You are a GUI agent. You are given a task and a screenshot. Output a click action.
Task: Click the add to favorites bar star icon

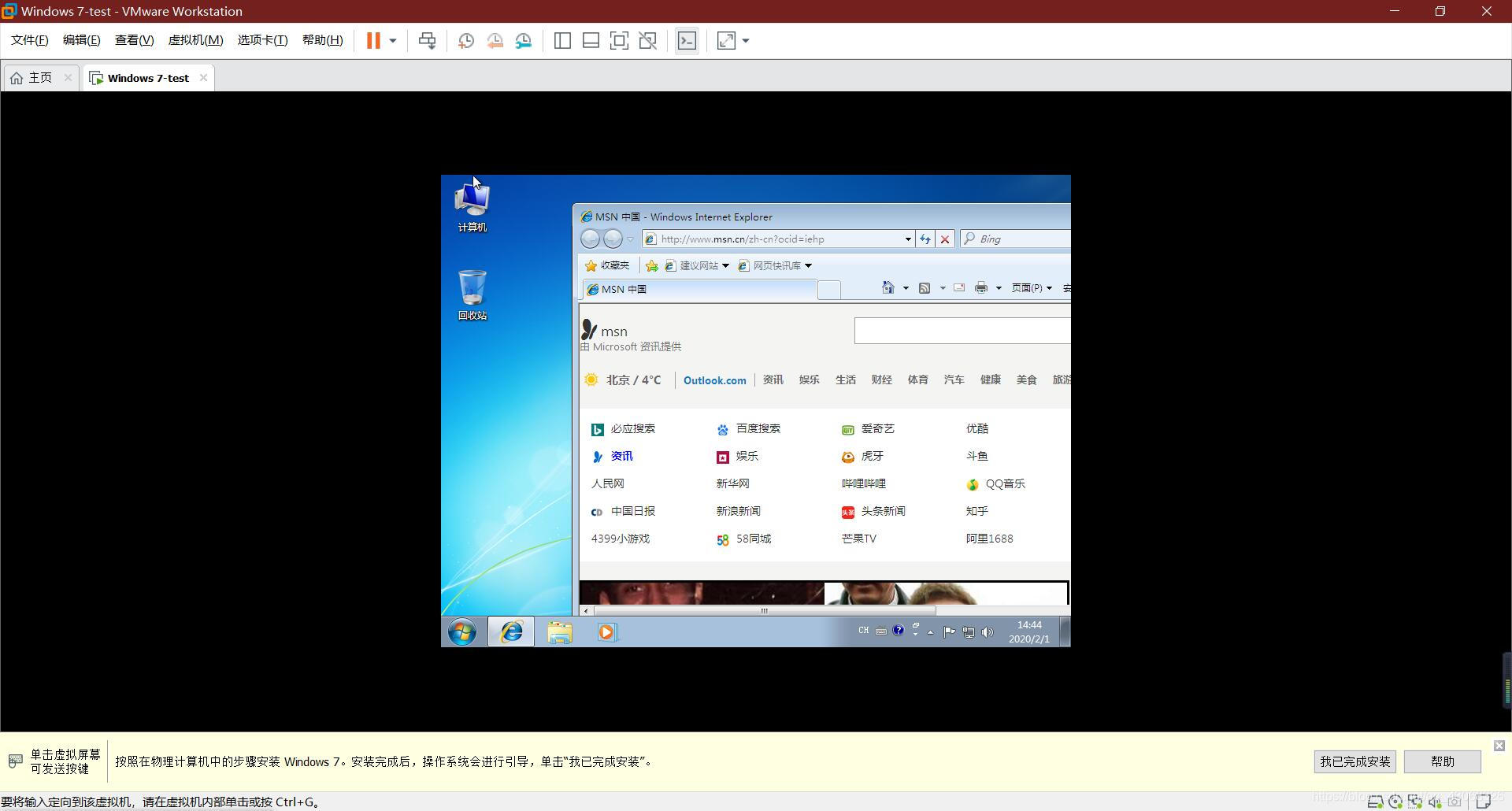pyautogui.click(x=652, y=265)
